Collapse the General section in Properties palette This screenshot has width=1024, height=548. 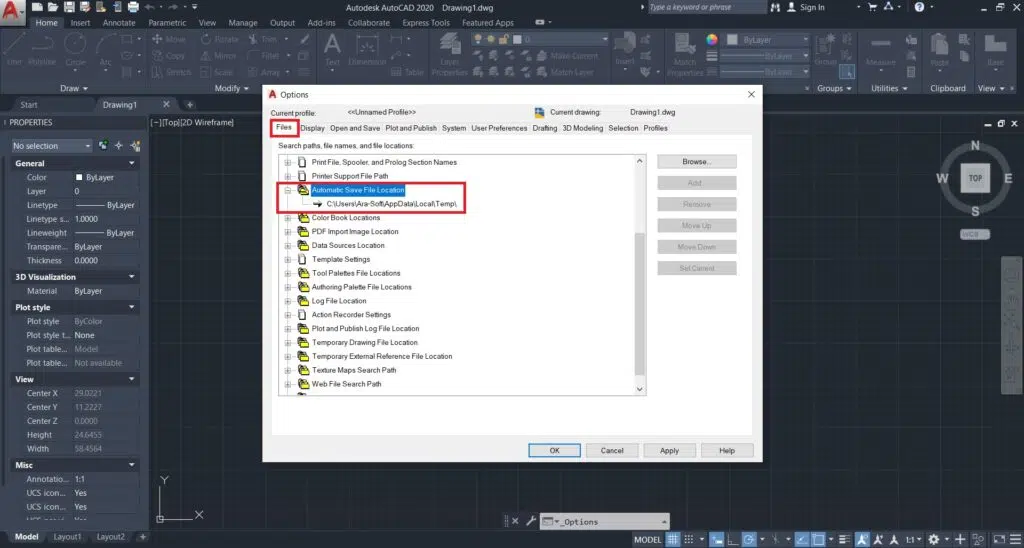coord(132,163)
